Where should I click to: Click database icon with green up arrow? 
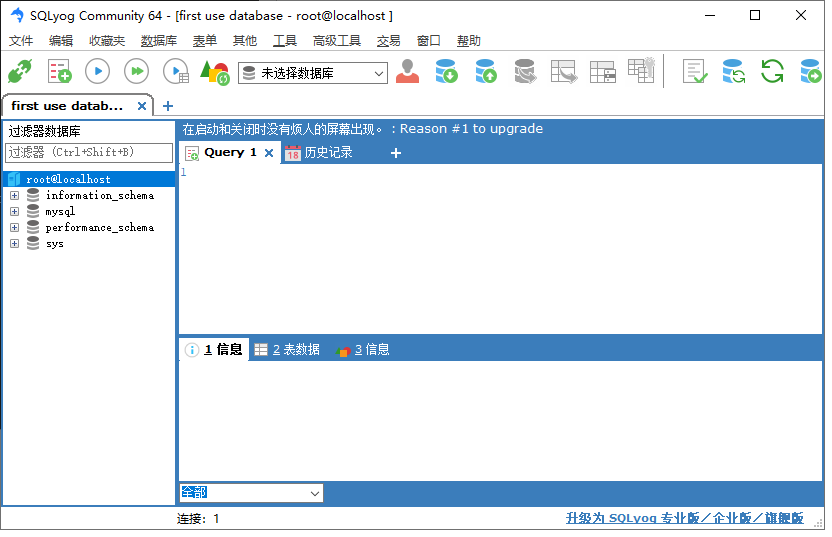click(486, 72)
